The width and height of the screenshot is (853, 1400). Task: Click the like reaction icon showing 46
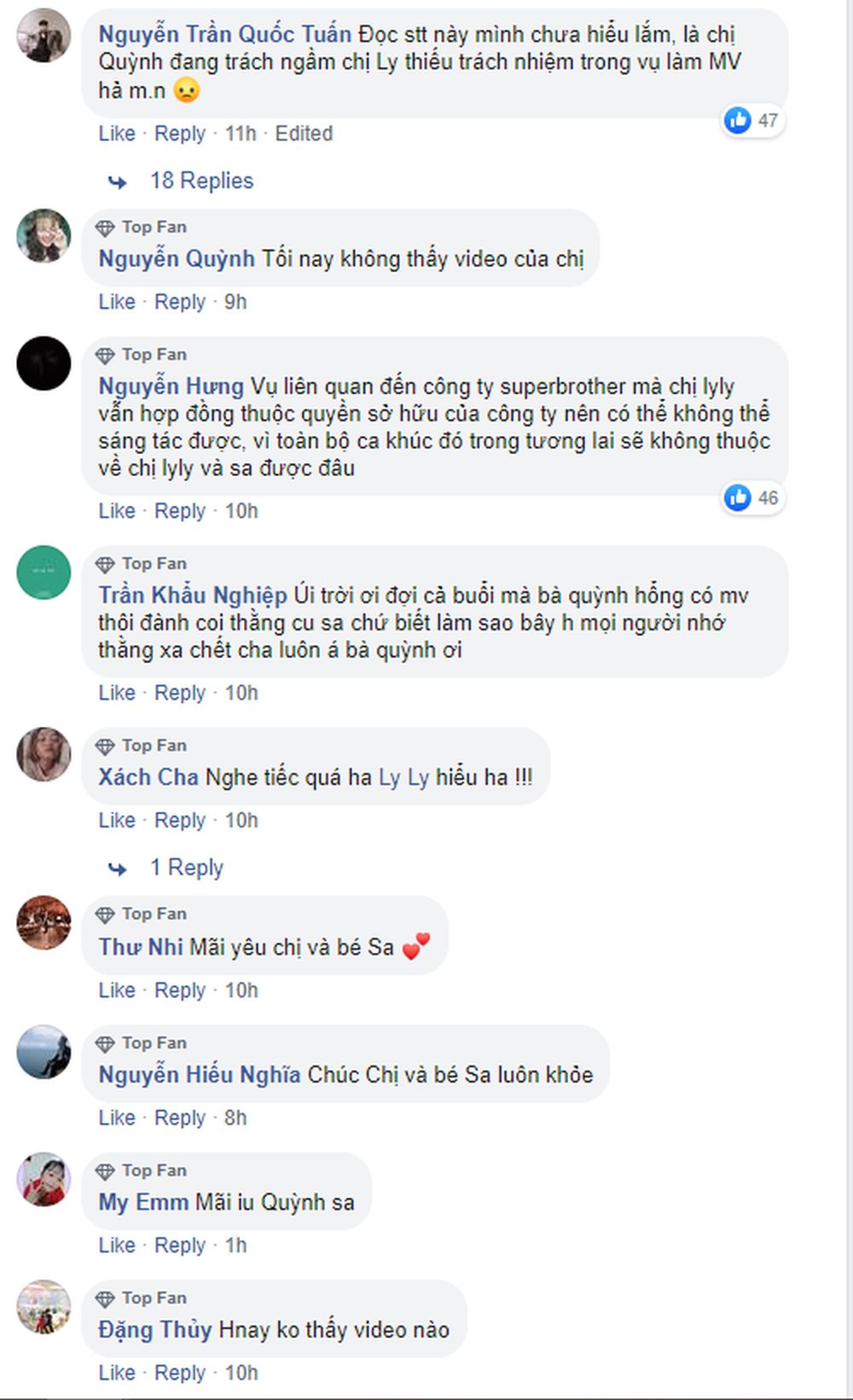tap(738, 497)
